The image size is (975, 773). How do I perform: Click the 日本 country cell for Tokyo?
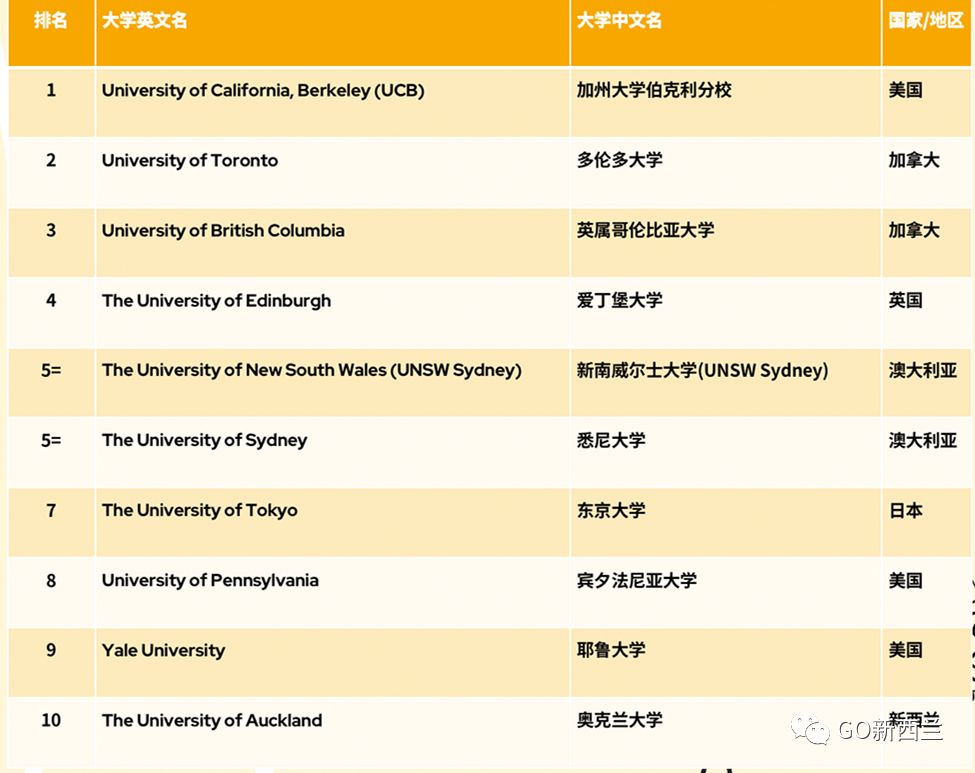point(905,510)
